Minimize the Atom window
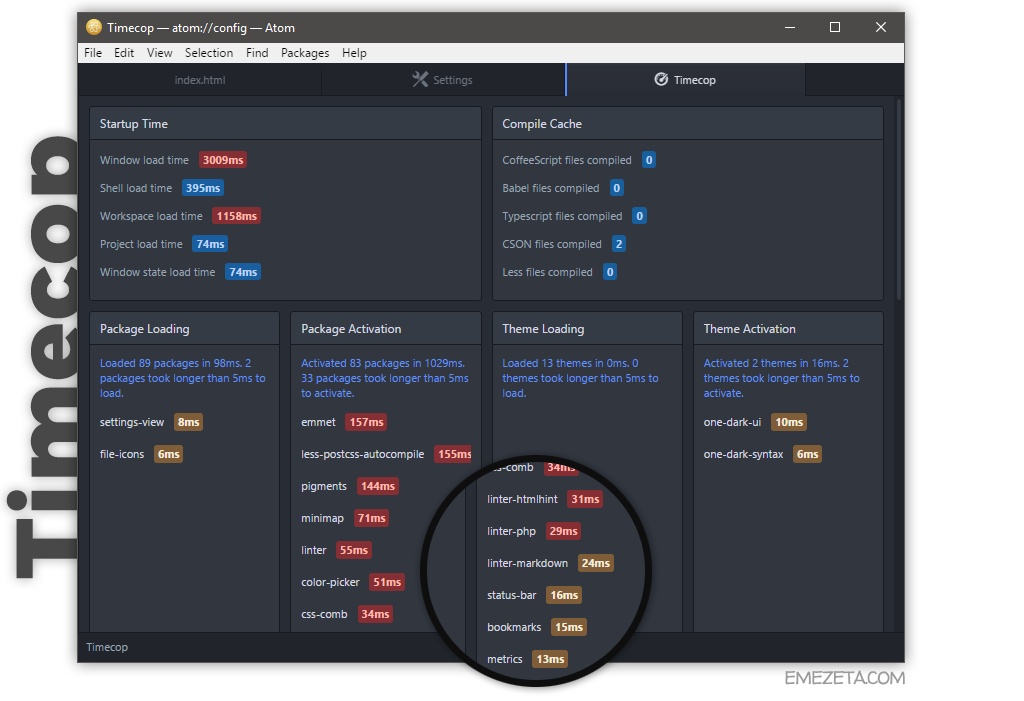1024x701 pixels. point(790,27)
